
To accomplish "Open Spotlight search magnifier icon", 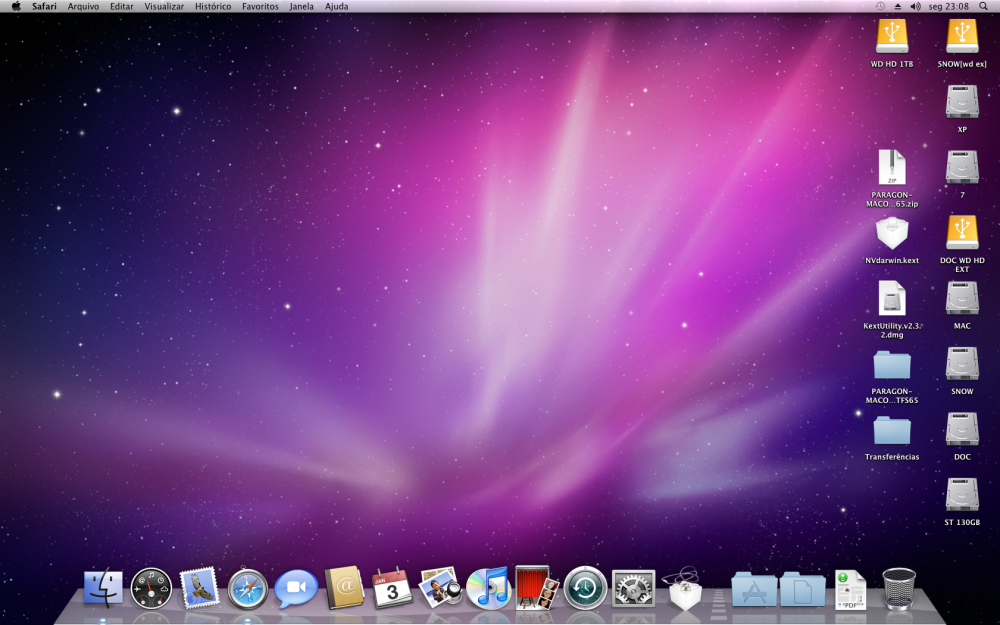I will click(983, 6).
